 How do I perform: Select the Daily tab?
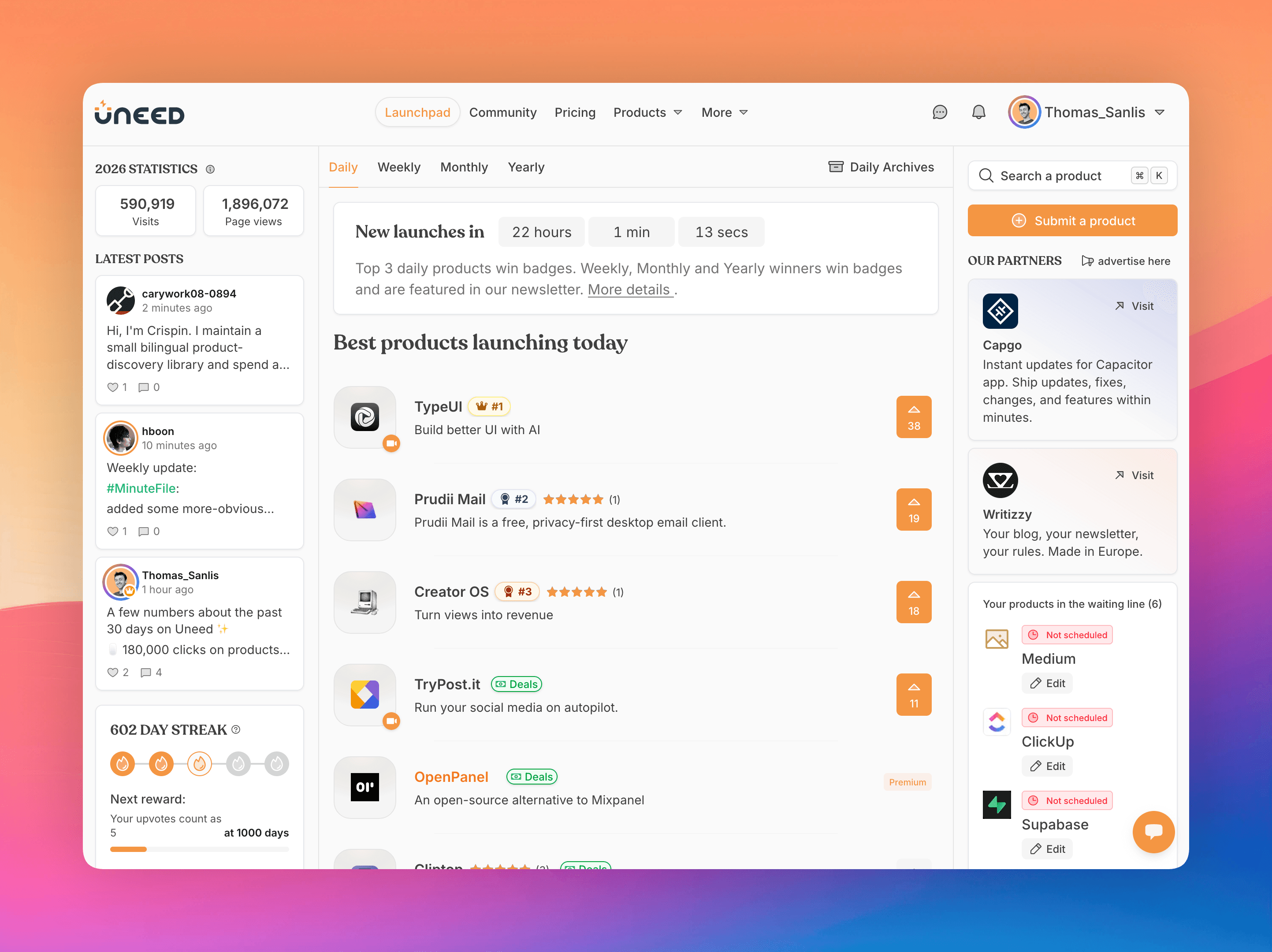[x=343, y=167]
